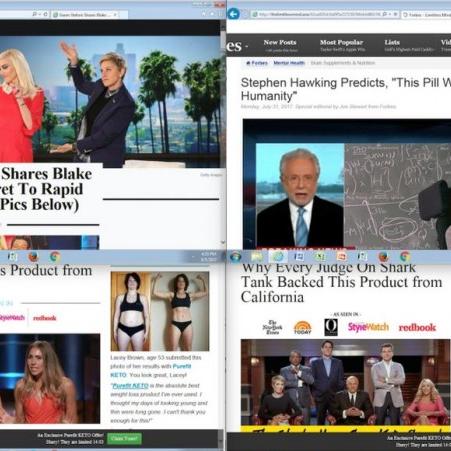Open the New Posts menu item
Image resolution: width=451 pixels, height=451 pixels.
pyautogui.click(x=280, y=42)
